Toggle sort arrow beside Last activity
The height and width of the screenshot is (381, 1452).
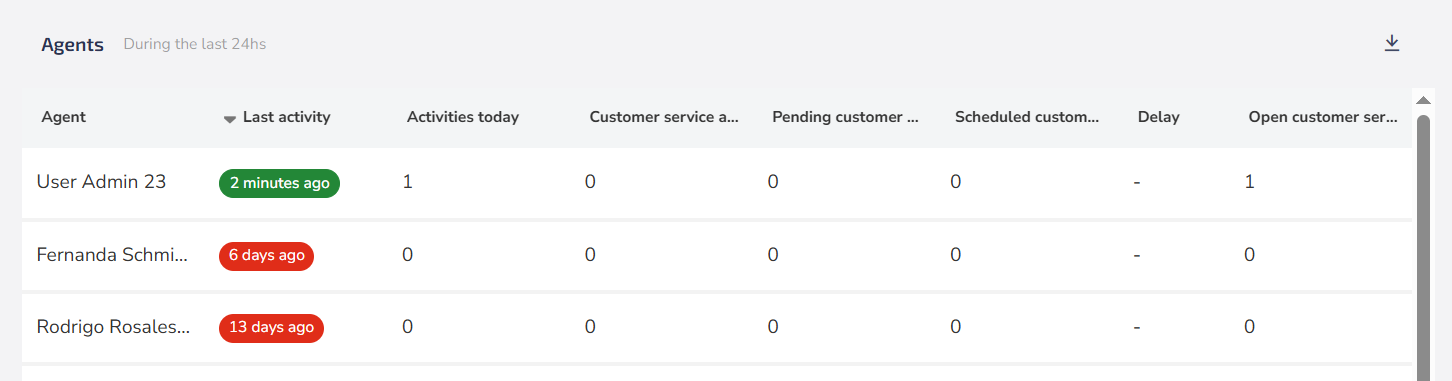(230, 119)
